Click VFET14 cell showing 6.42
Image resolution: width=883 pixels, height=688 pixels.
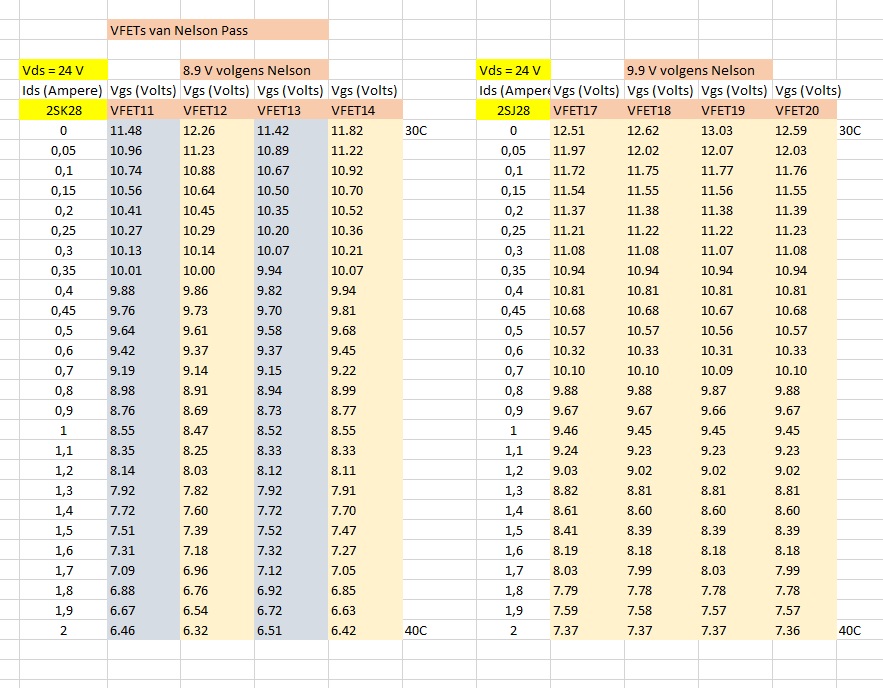[x=365, y=631]
